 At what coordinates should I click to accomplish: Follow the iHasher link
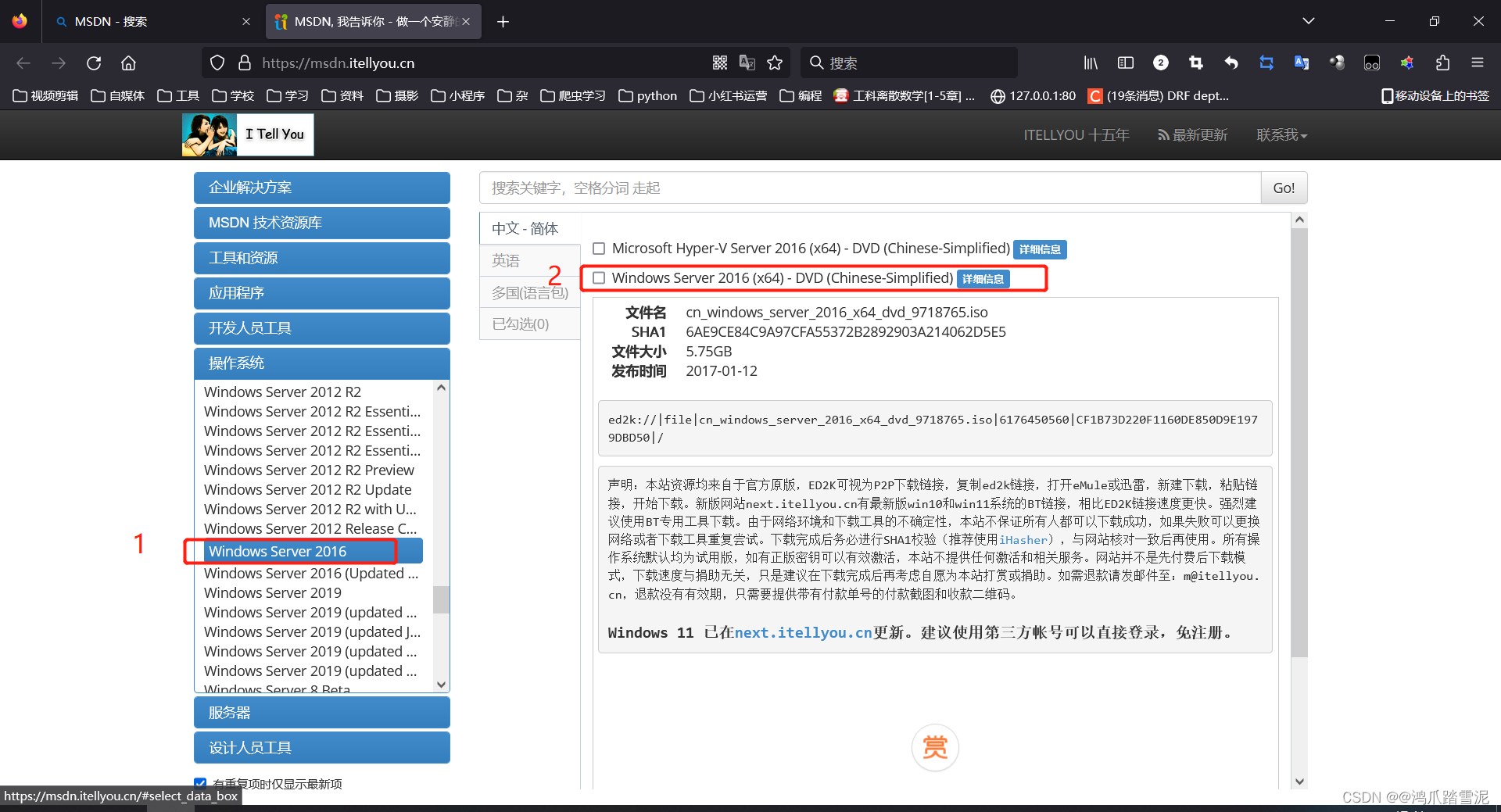click(x=1023, y=540)
